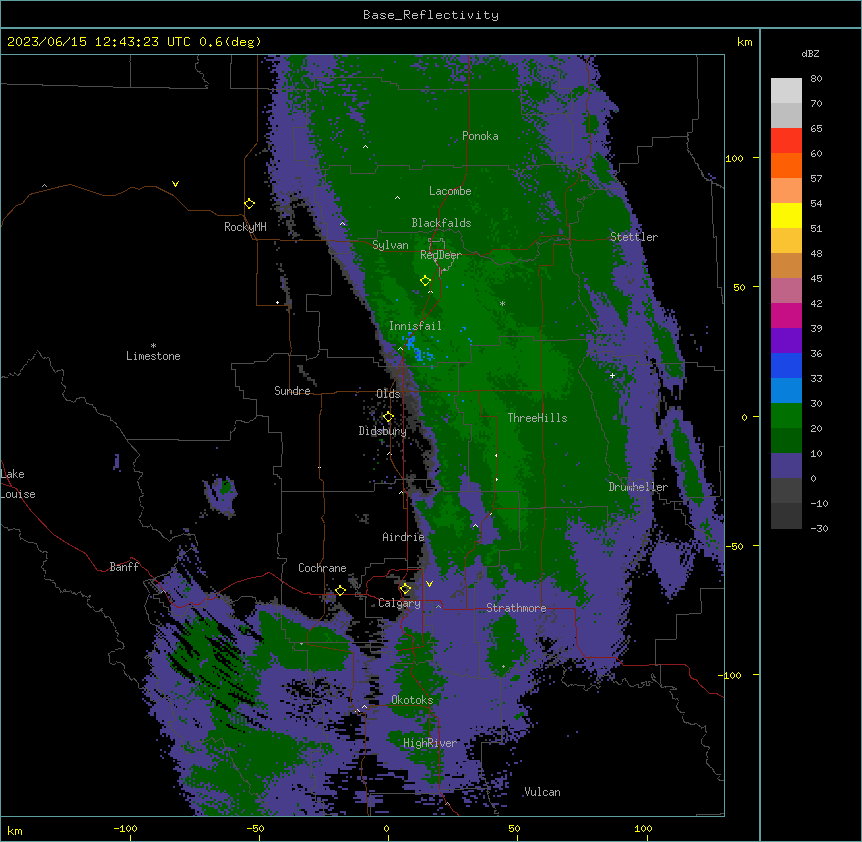Click the Ponoka city label
The image size is (862, 842).
click(x=480, y=136)
